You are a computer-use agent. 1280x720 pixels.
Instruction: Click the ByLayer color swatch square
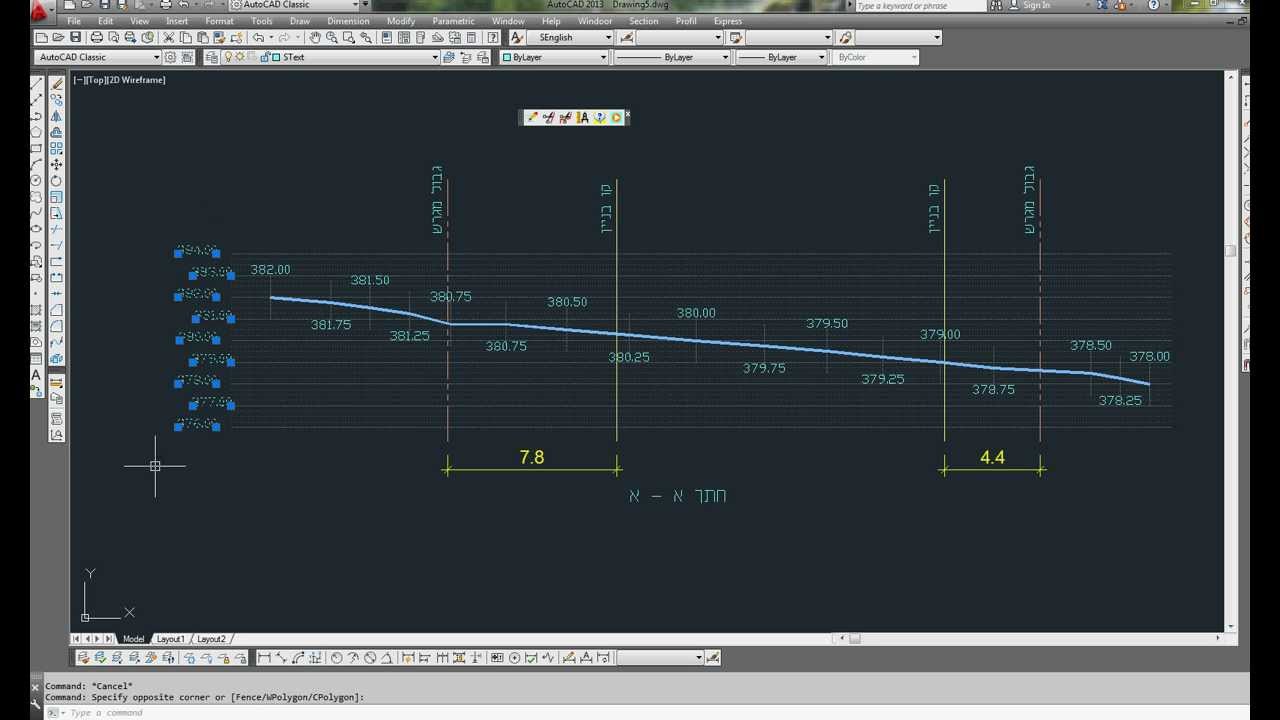coord(507,57)
